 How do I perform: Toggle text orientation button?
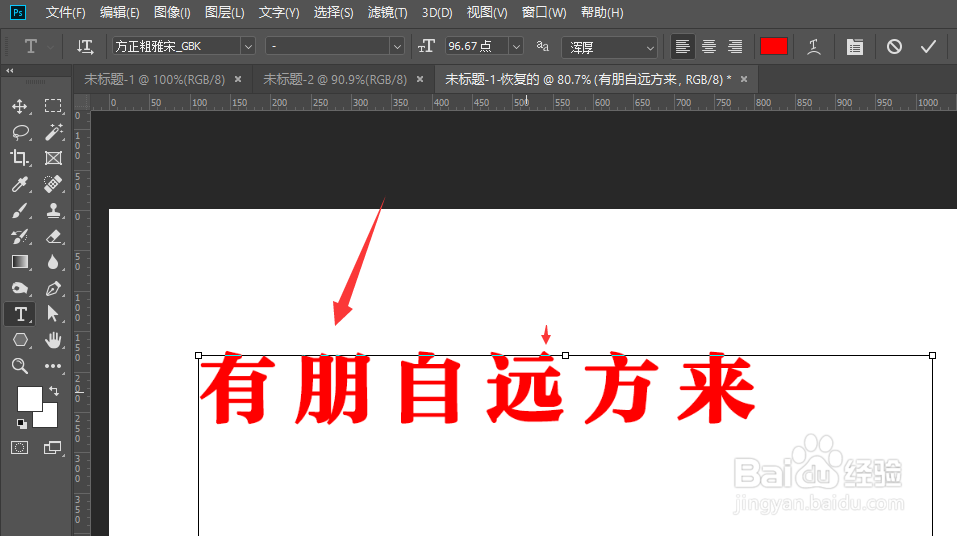point(85,46)
